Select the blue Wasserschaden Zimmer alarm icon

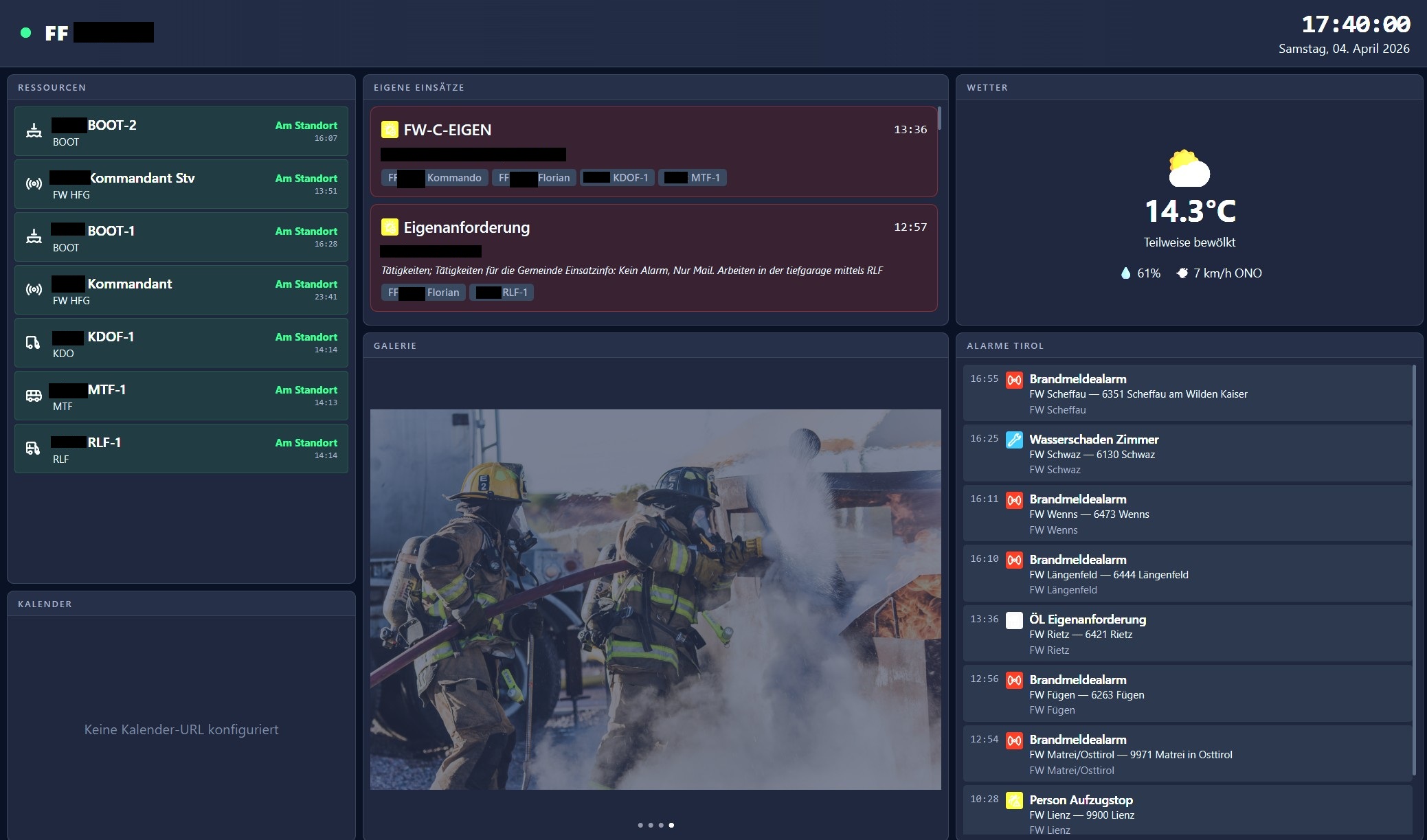1014,439
